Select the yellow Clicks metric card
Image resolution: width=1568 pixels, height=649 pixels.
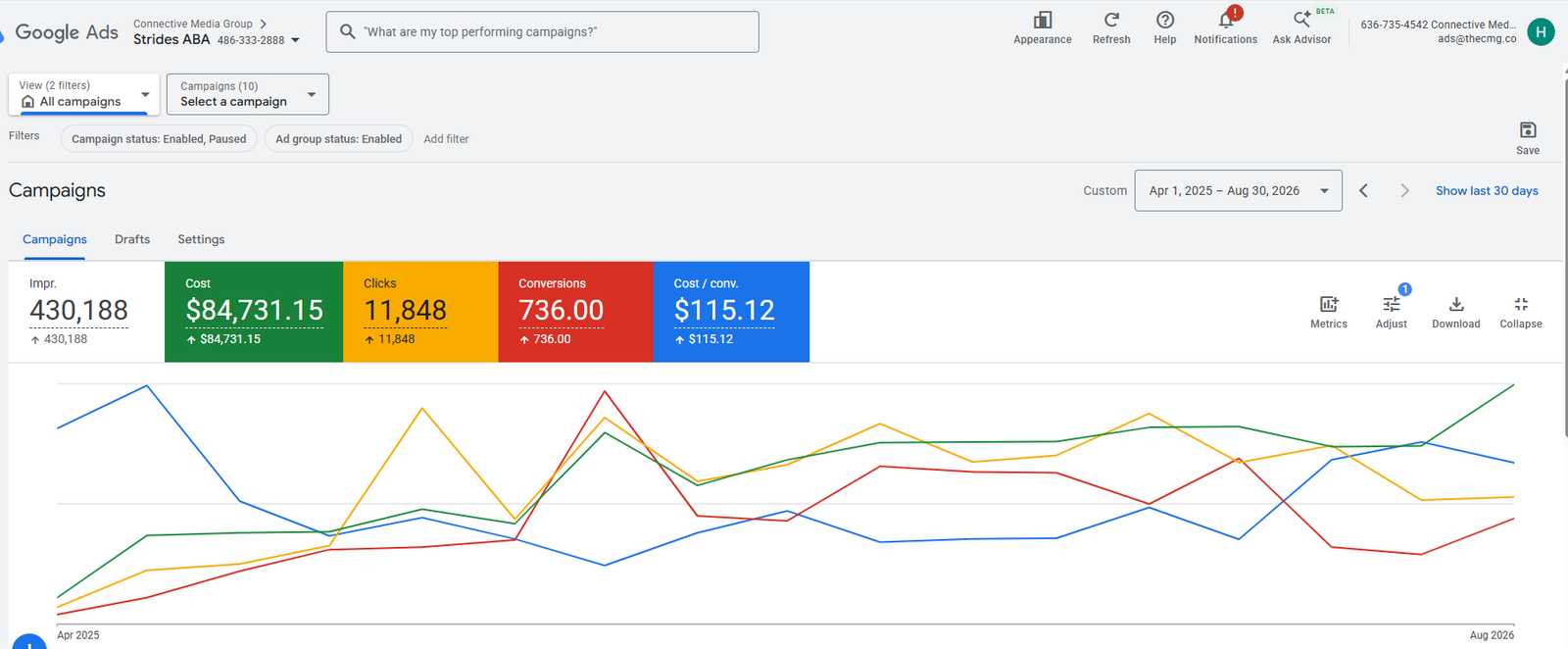420,312
